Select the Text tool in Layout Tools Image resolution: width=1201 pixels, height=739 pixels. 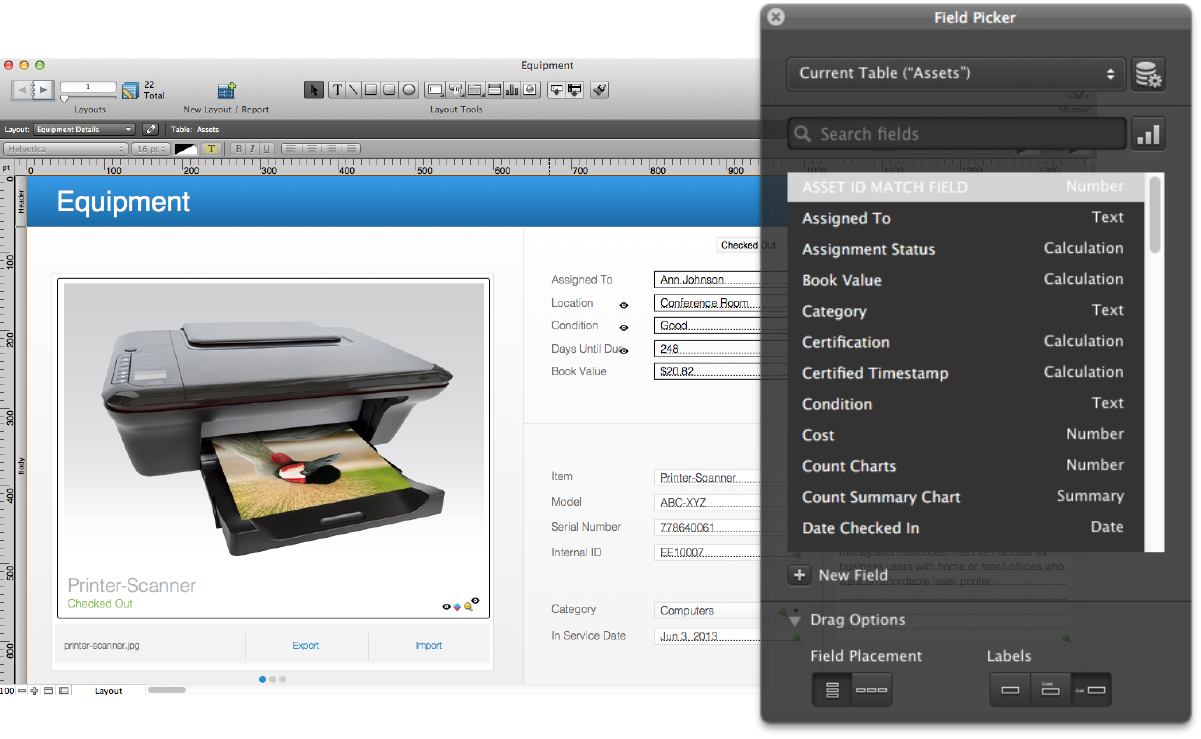point(337,90)
